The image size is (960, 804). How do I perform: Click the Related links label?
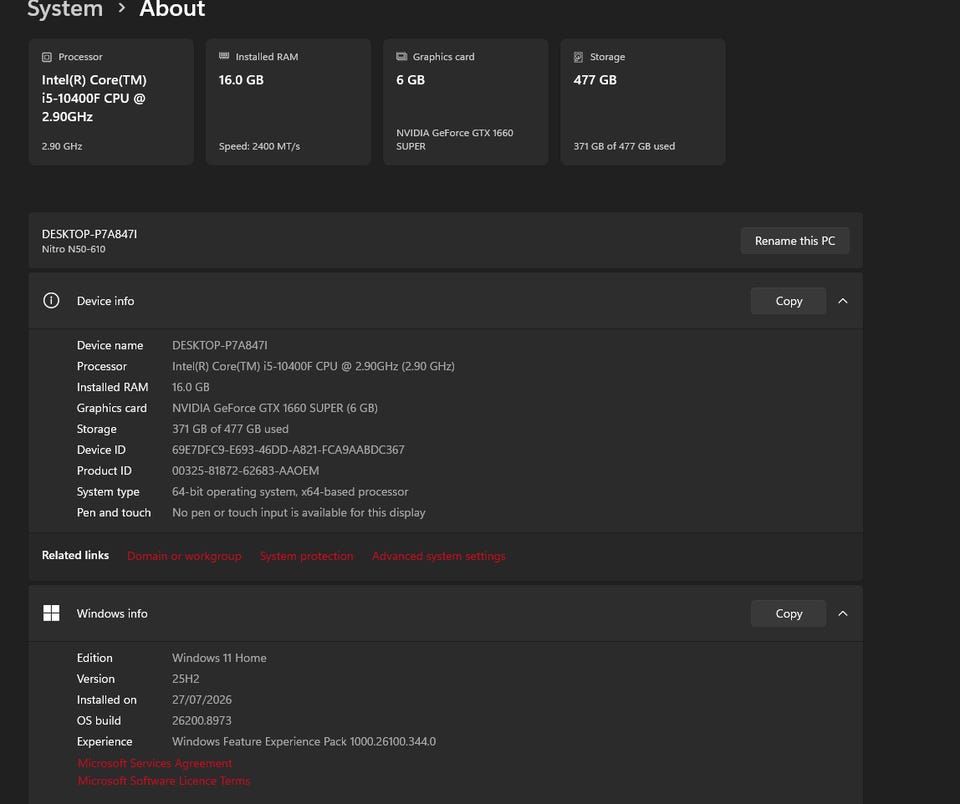click(x=75, y=555)
